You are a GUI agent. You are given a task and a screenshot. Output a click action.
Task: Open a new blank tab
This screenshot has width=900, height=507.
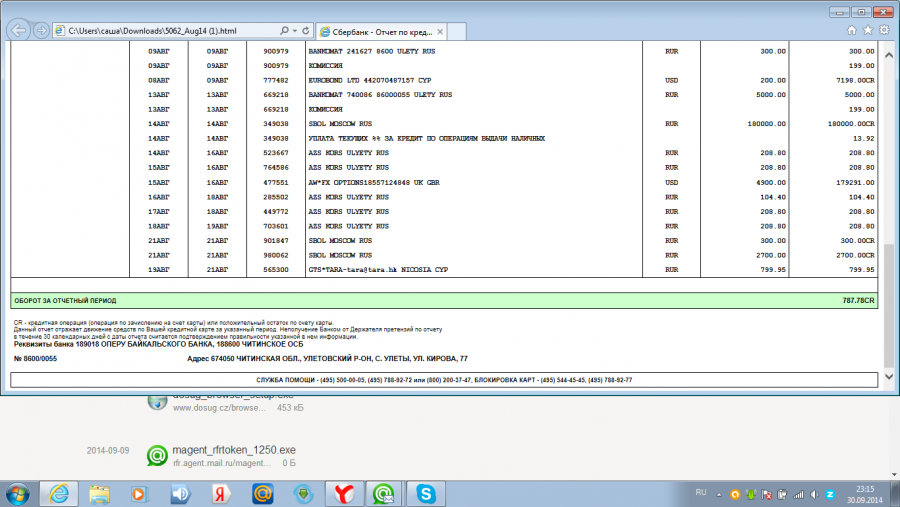tap(456, 32)
